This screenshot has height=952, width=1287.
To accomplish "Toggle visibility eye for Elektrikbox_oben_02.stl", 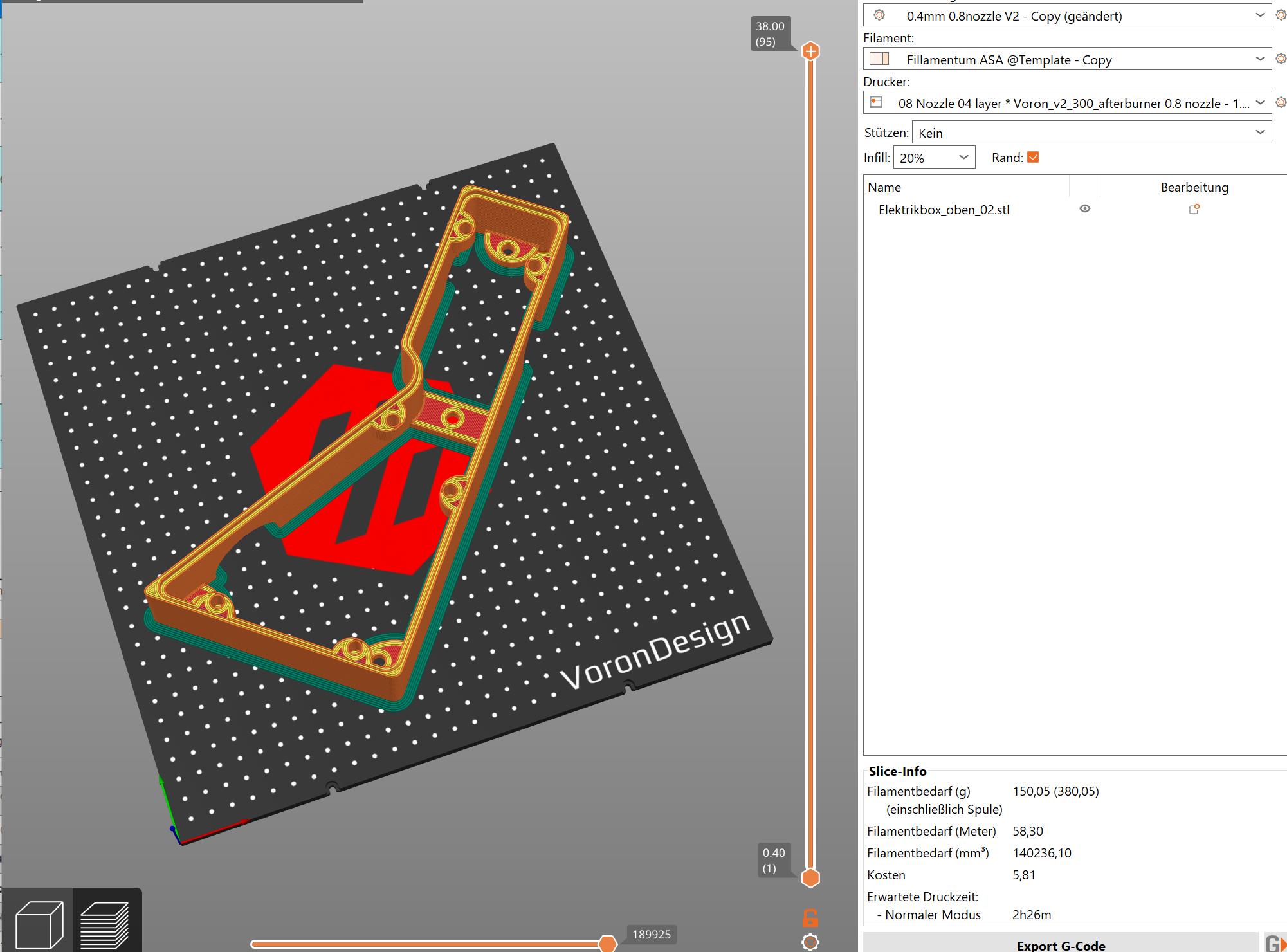I will [x=1084, y=208].
